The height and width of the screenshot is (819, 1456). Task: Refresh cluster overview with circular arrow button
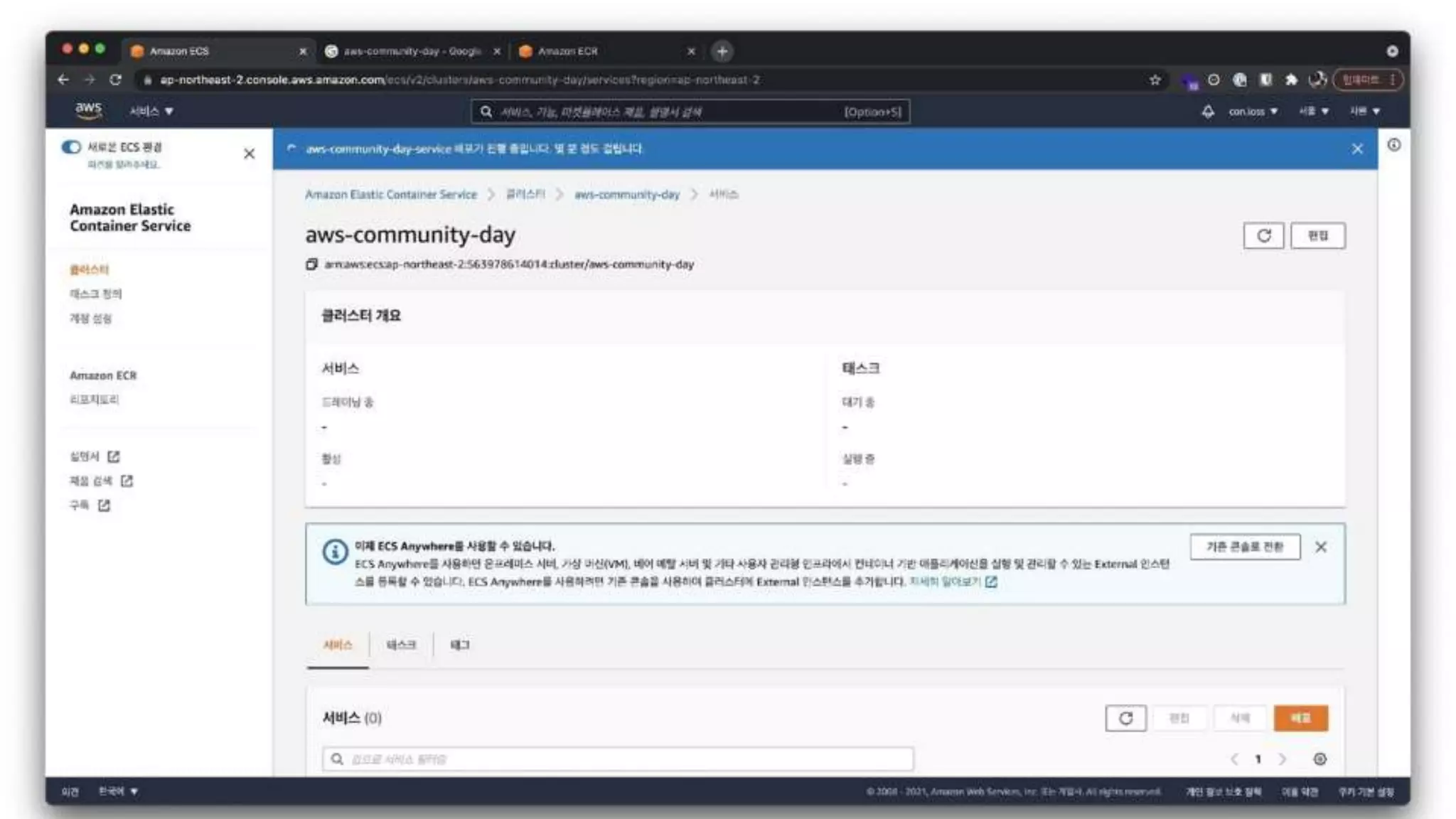tap(1263, 236)
